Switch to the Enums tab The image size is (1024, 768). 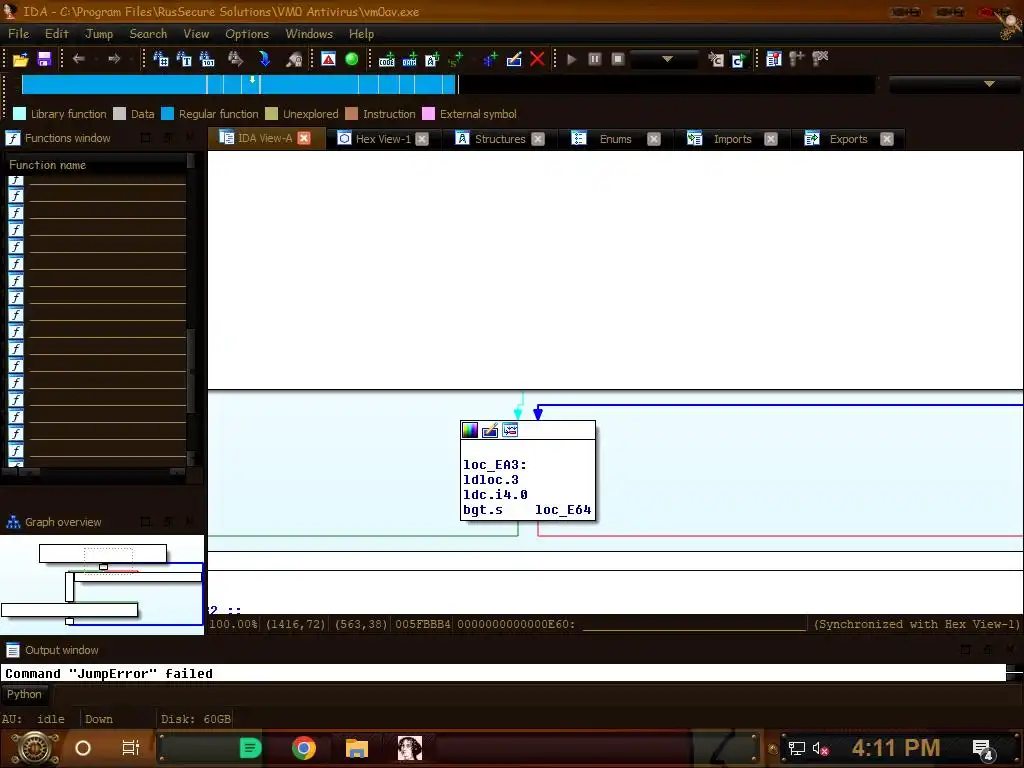615,139
